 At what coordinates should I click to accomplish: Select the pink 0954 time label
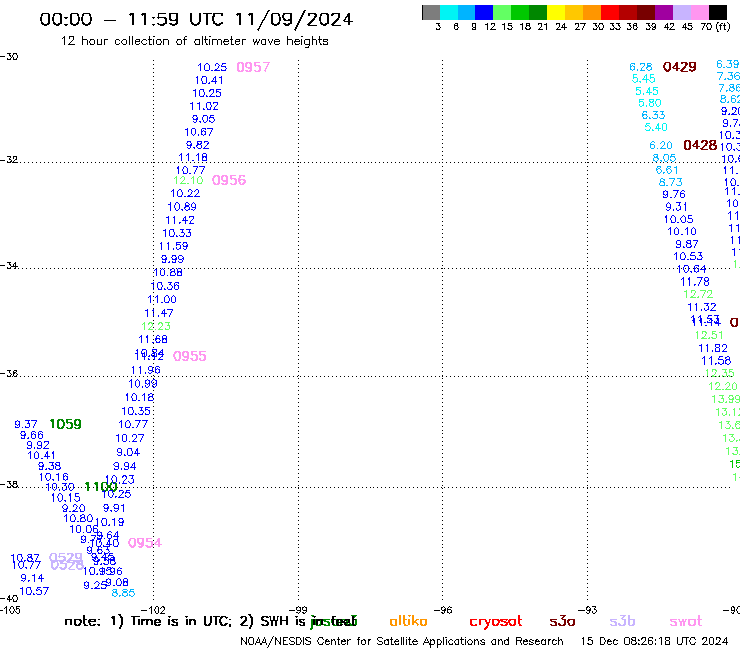pos(144,543)
